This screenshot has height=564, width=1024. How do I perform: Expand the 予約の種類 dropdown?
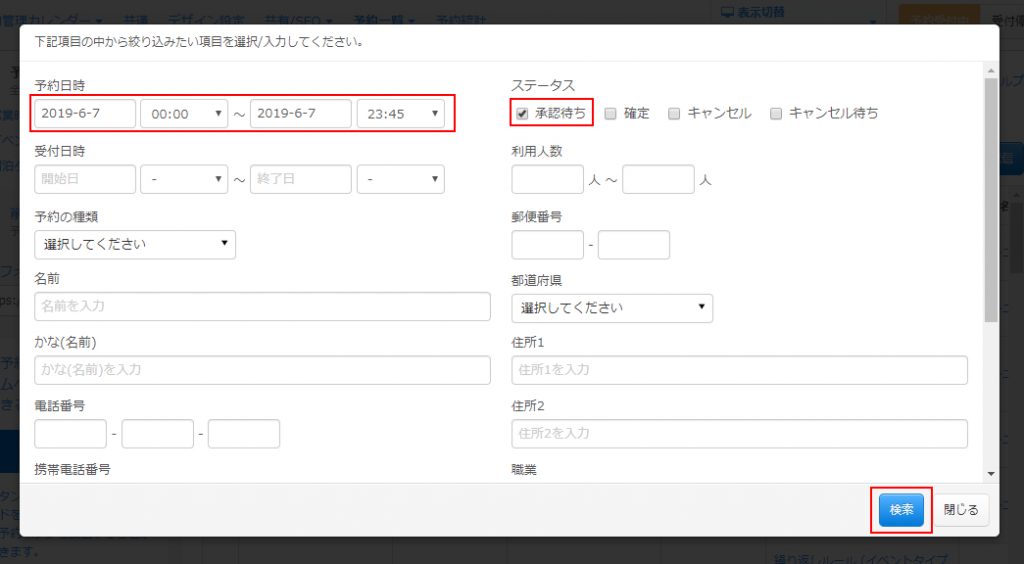pos(135,244)
